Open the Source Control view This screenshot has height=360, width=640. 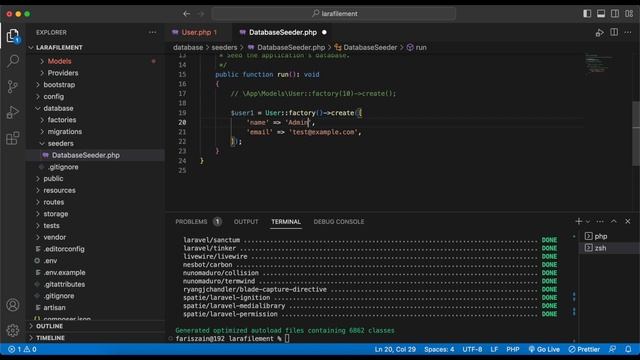point(13,87)
